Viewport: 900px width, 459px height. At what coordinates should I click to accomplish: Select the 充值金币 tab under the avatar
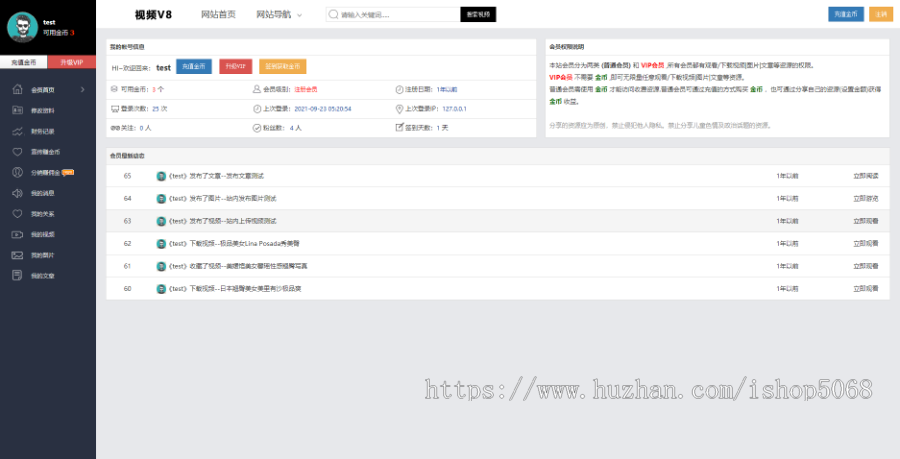coord(24,62)
